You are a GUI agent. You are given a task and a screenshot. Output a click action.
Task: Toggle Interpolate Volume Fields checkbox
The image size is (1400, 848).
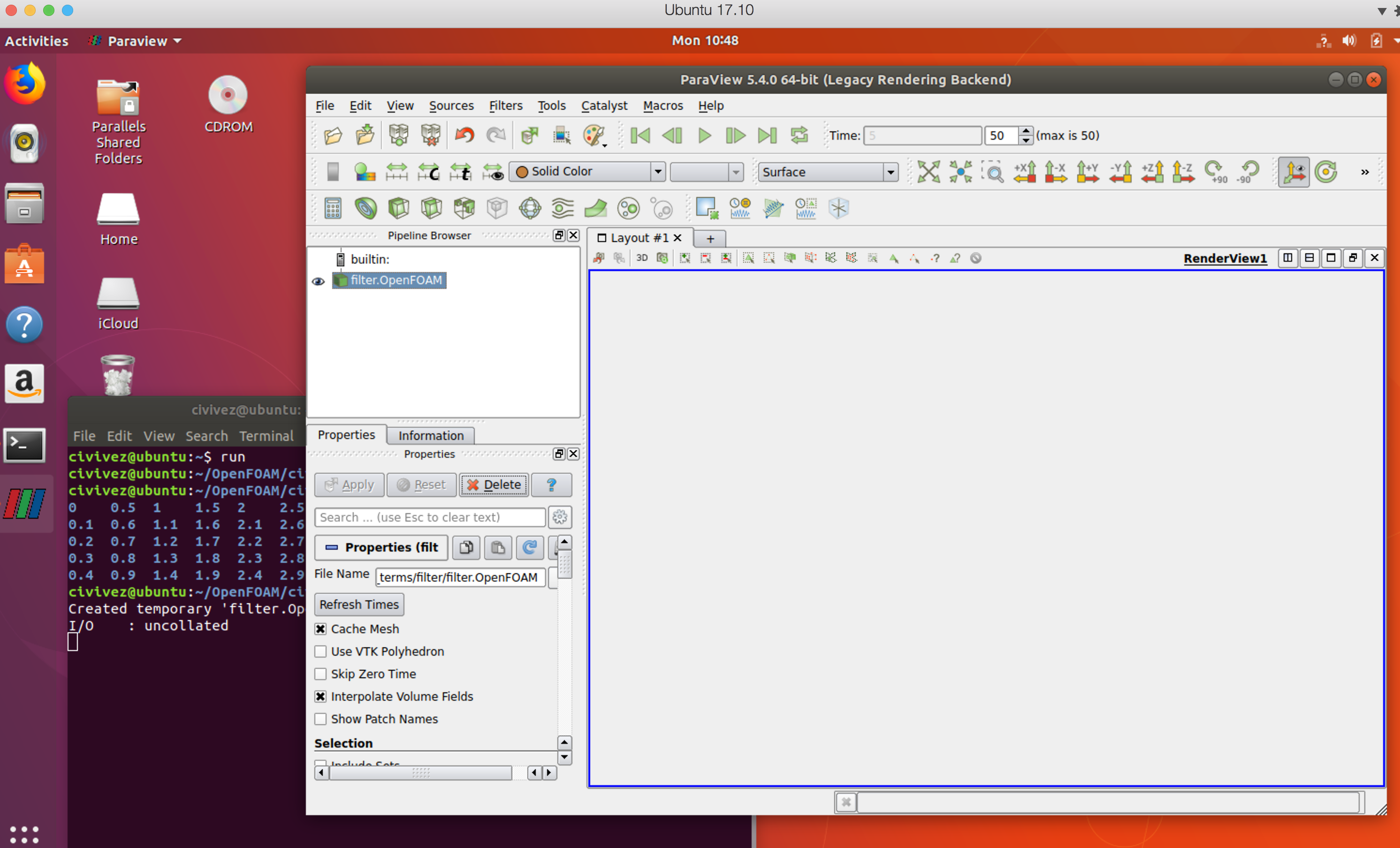(x=320, y=697)
